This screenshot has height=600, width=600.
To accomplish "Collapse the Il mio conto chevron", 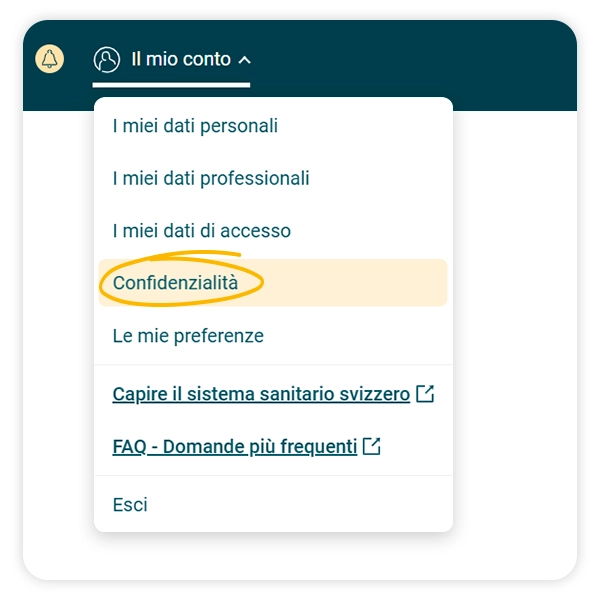I will [245, 61].
